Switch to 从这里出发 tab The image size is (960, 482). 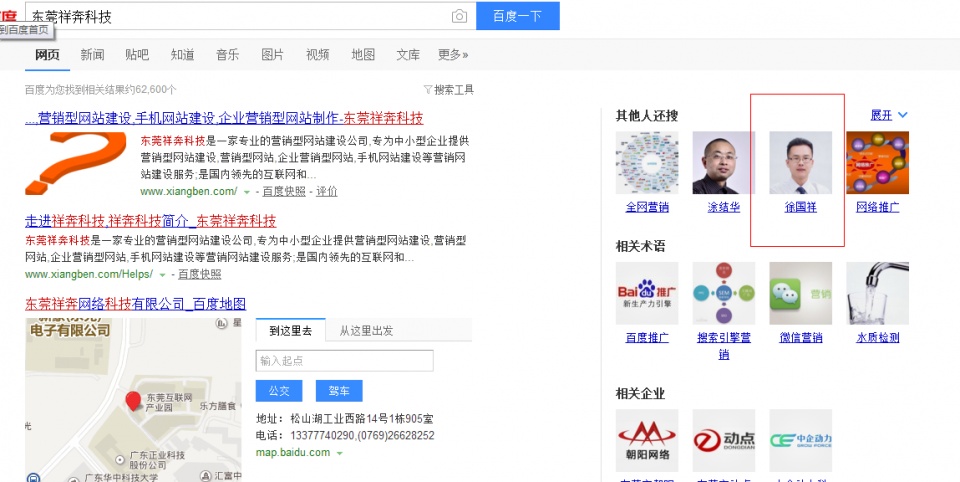[x=366, y=331]
